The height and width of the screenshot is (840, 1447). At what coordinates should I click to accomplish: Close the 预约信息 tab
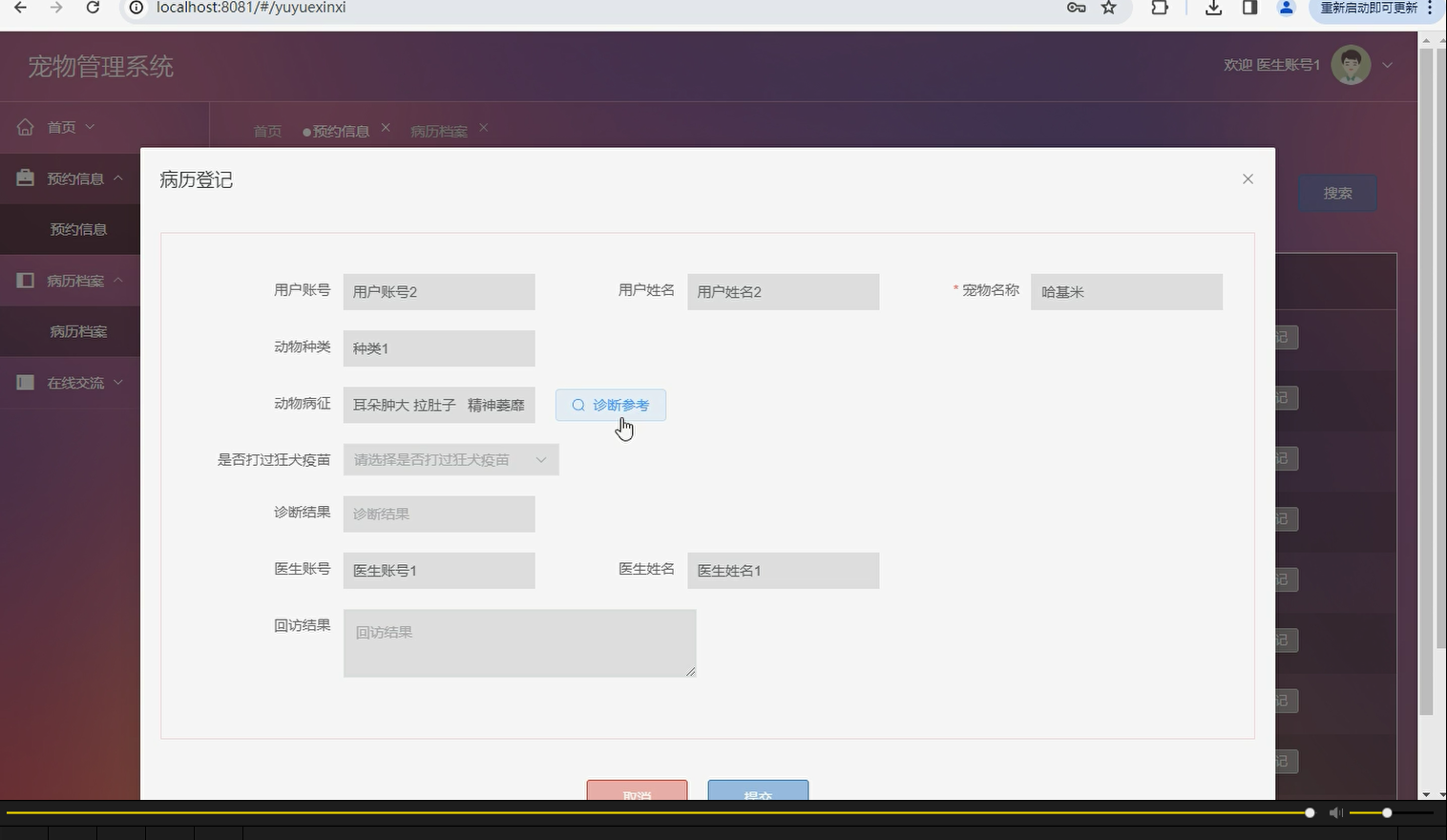tap(386, 127)
